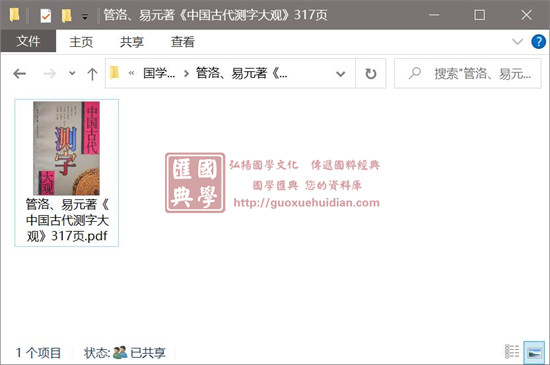Switch to the 共享 ribbon tab
The width and height of the screenshot is (550, 365).
click(132, 42)
